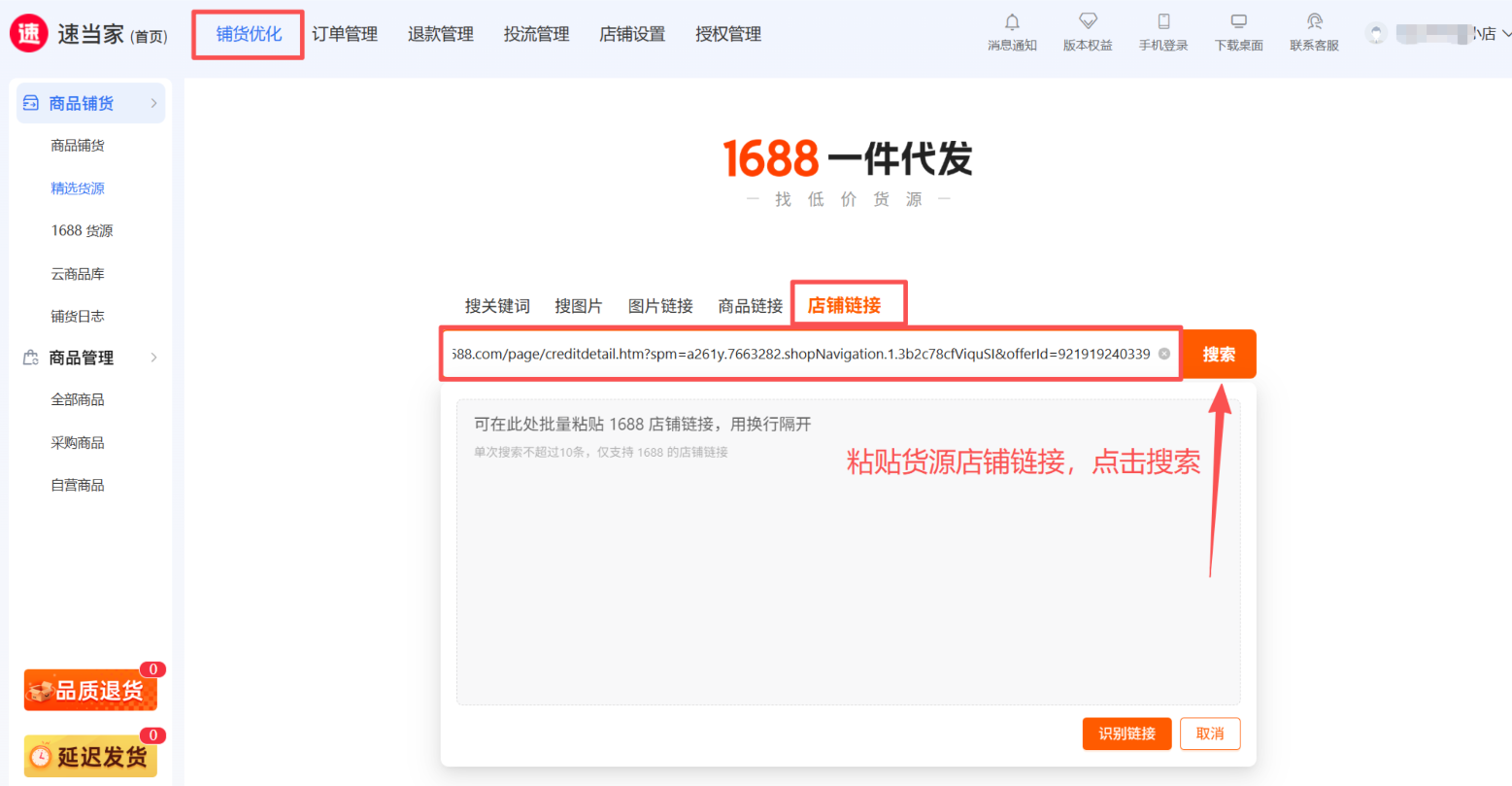Viewport: 1512px width, 786px height.
Task: Clear the shop link with the X icon
Action: pos(1163,354)
